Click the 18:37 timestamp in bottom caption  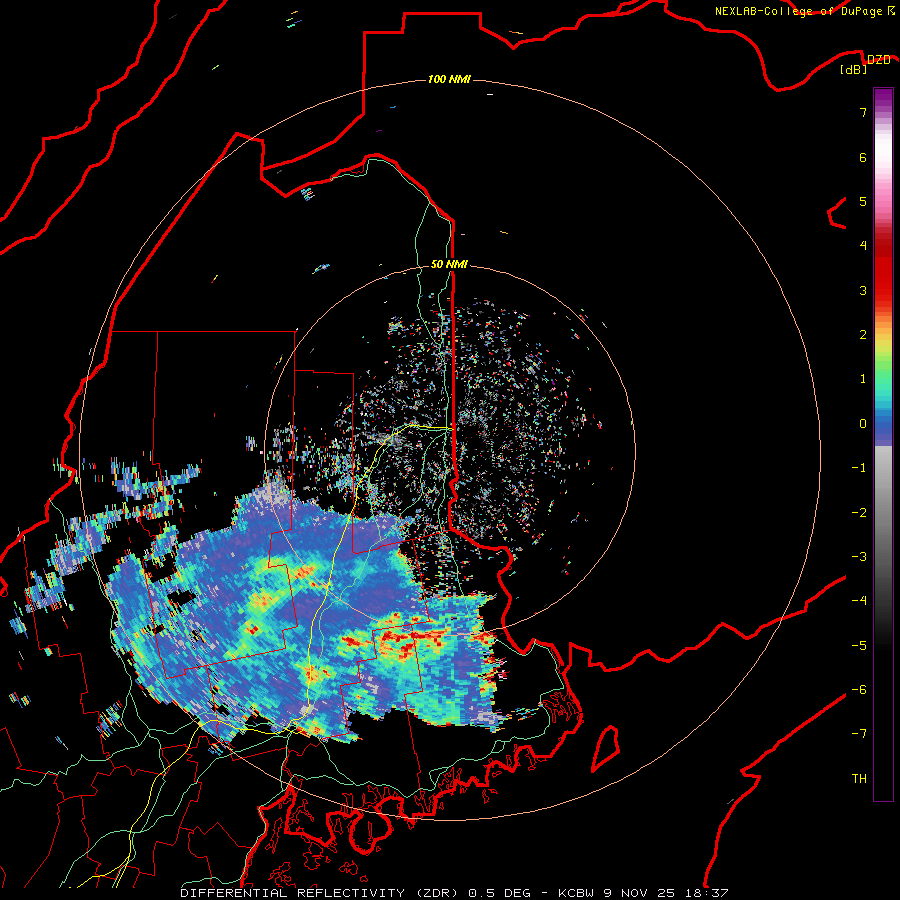click(705, 893)
